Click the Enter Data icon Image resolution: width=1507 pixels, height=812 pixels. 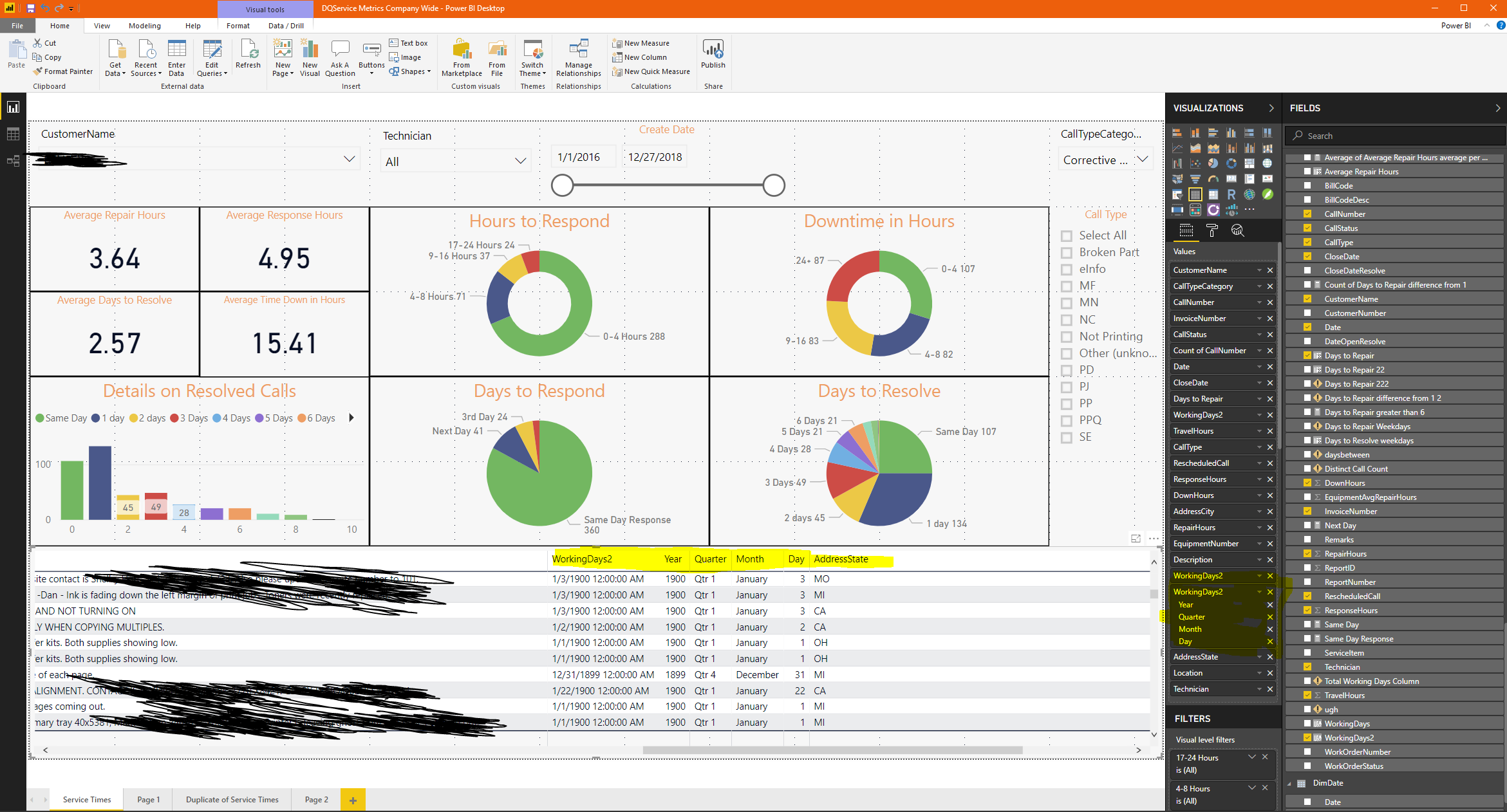176,58
